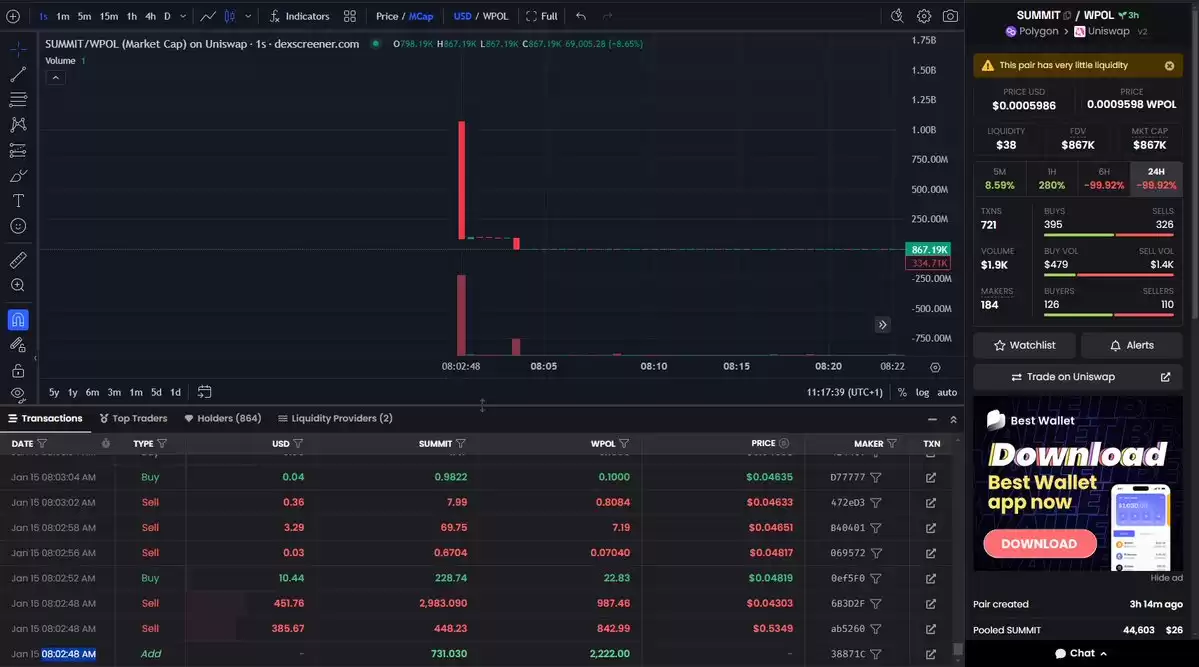The height and width of the screenshot is (667, 1199).
Task: Open the chart layout templates grid
Action: [349, 16]
